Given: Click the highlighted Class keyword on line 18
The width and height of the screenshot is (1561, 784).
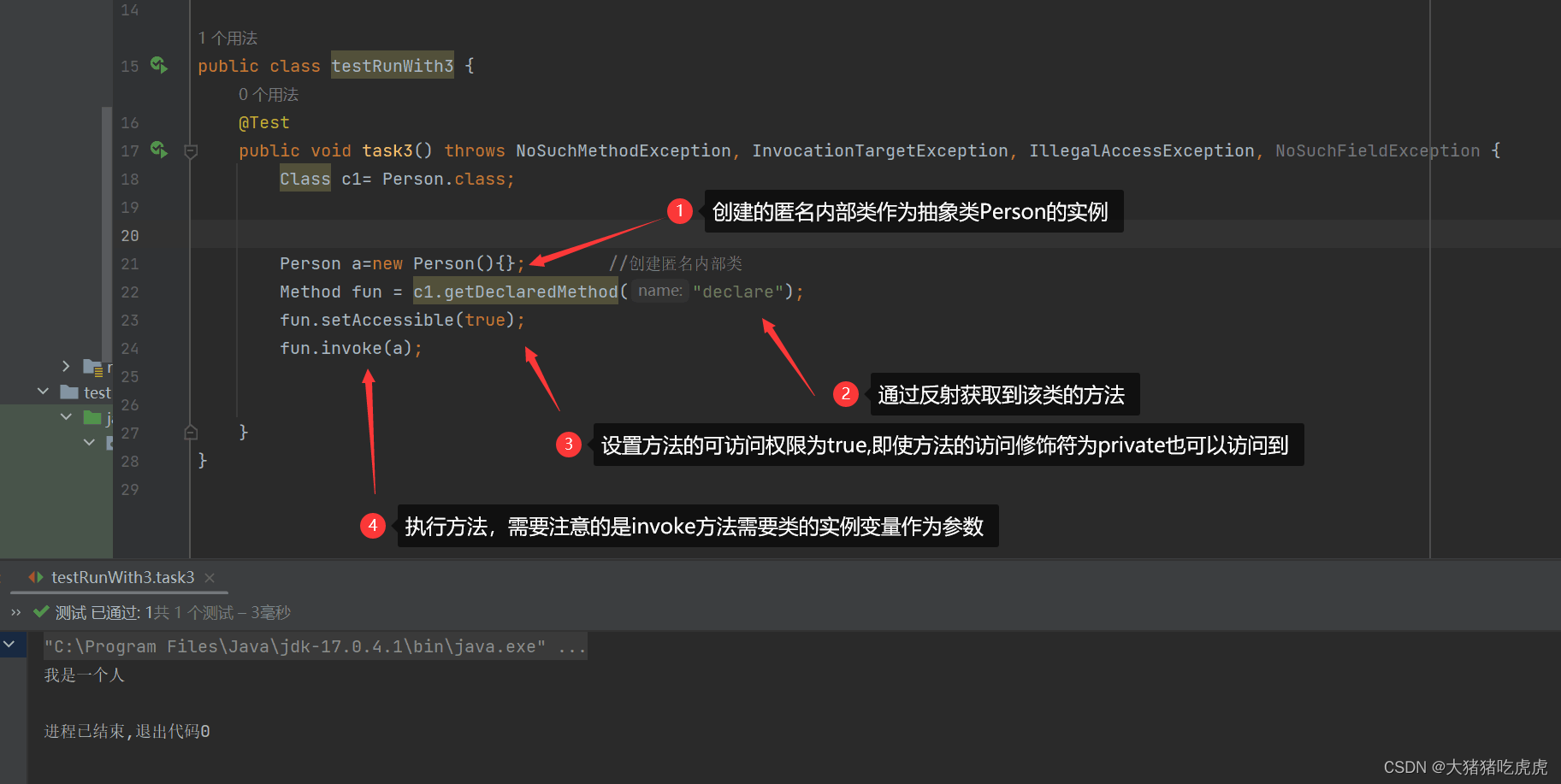Looking at the screenshot, I should [x=305, y=179].
